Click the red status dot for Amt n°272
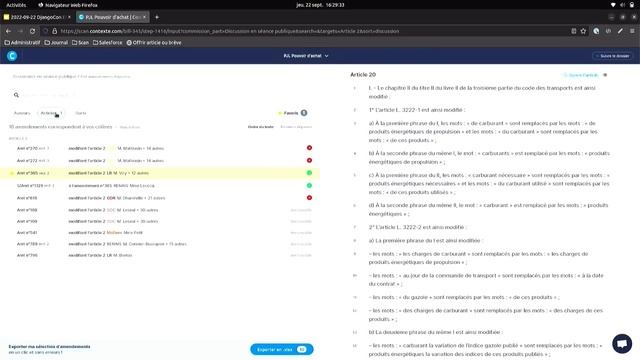640x360 pixels. (309, 160)
